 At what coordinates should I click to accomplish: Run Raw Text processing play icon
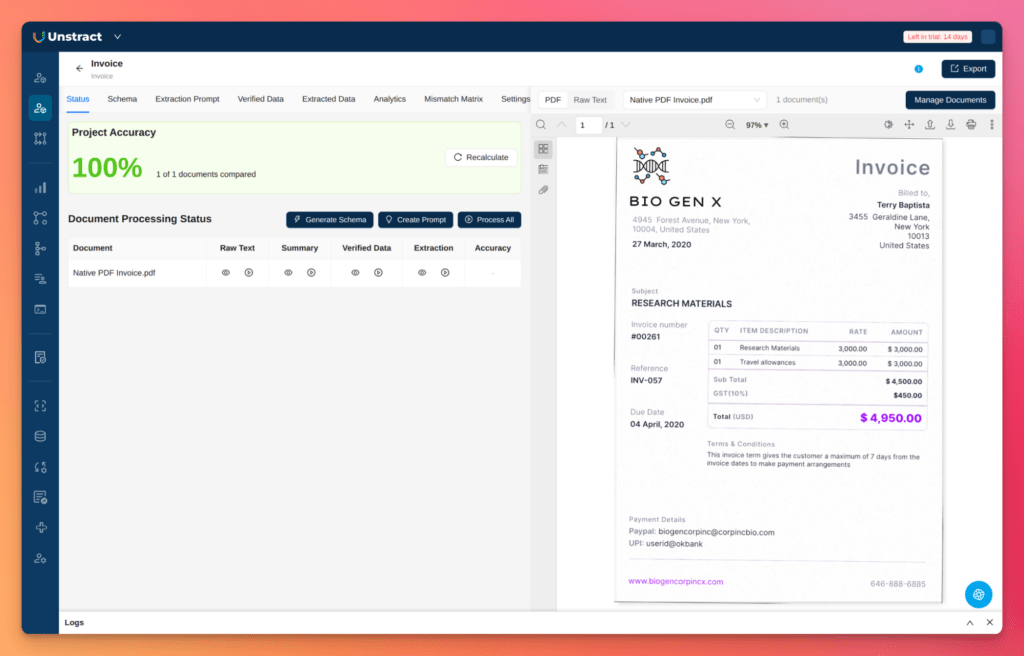pyautogui.click(x=249, y=272)
